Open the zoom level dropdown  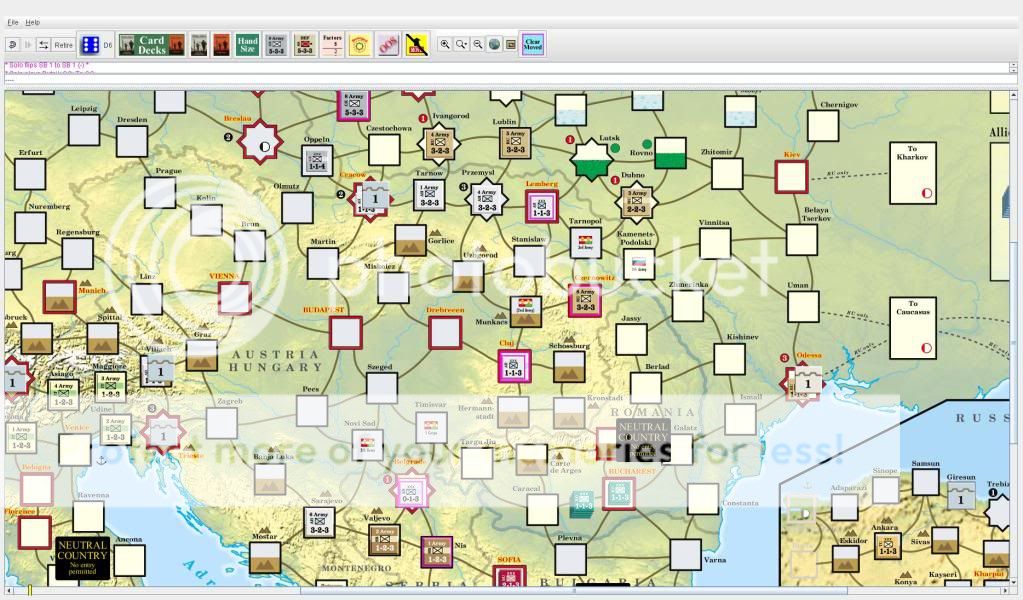click(x=461, y=44)
